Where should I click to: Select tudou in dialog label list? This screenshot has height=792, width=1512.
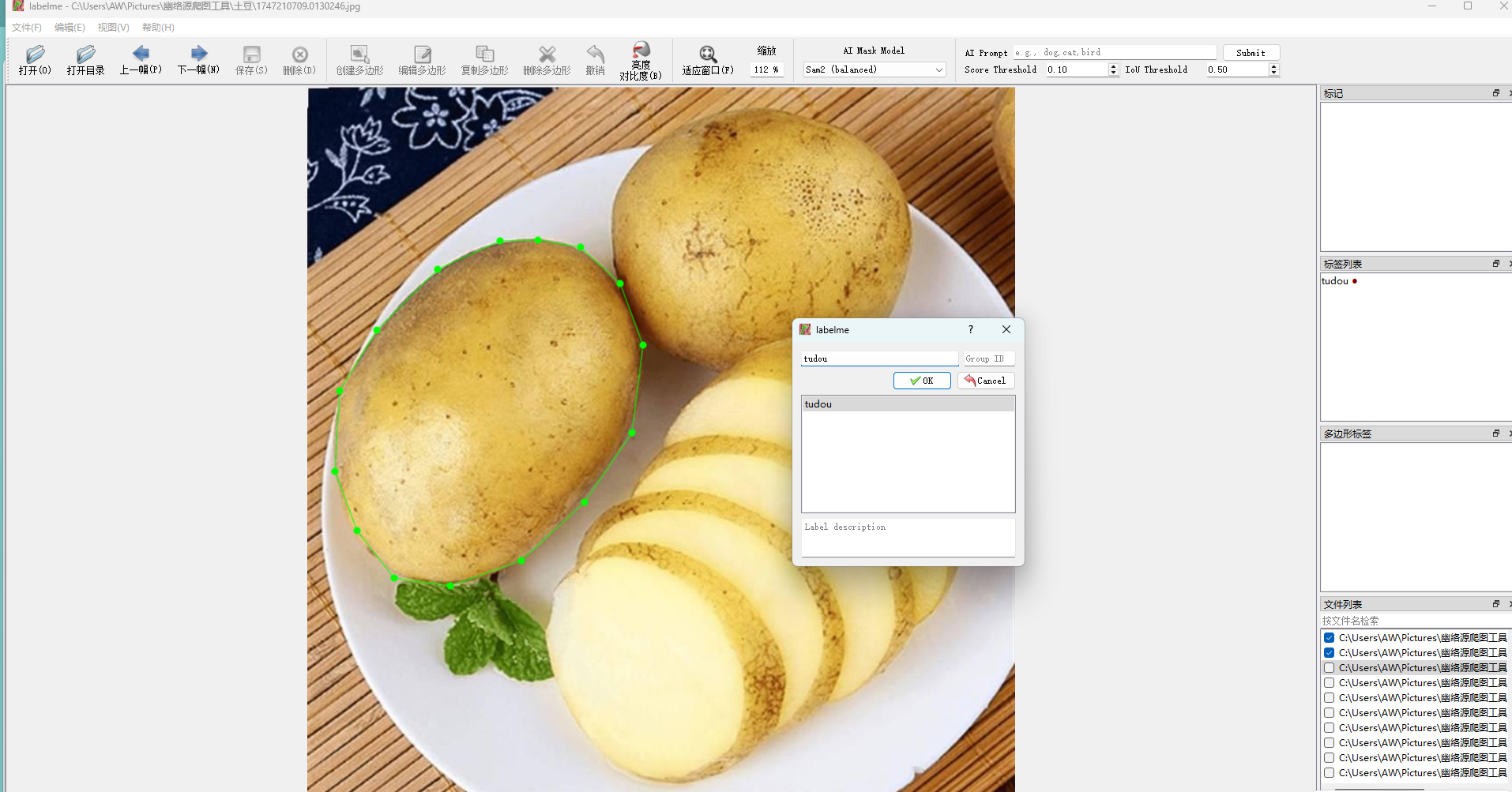[x=908, y=404]
